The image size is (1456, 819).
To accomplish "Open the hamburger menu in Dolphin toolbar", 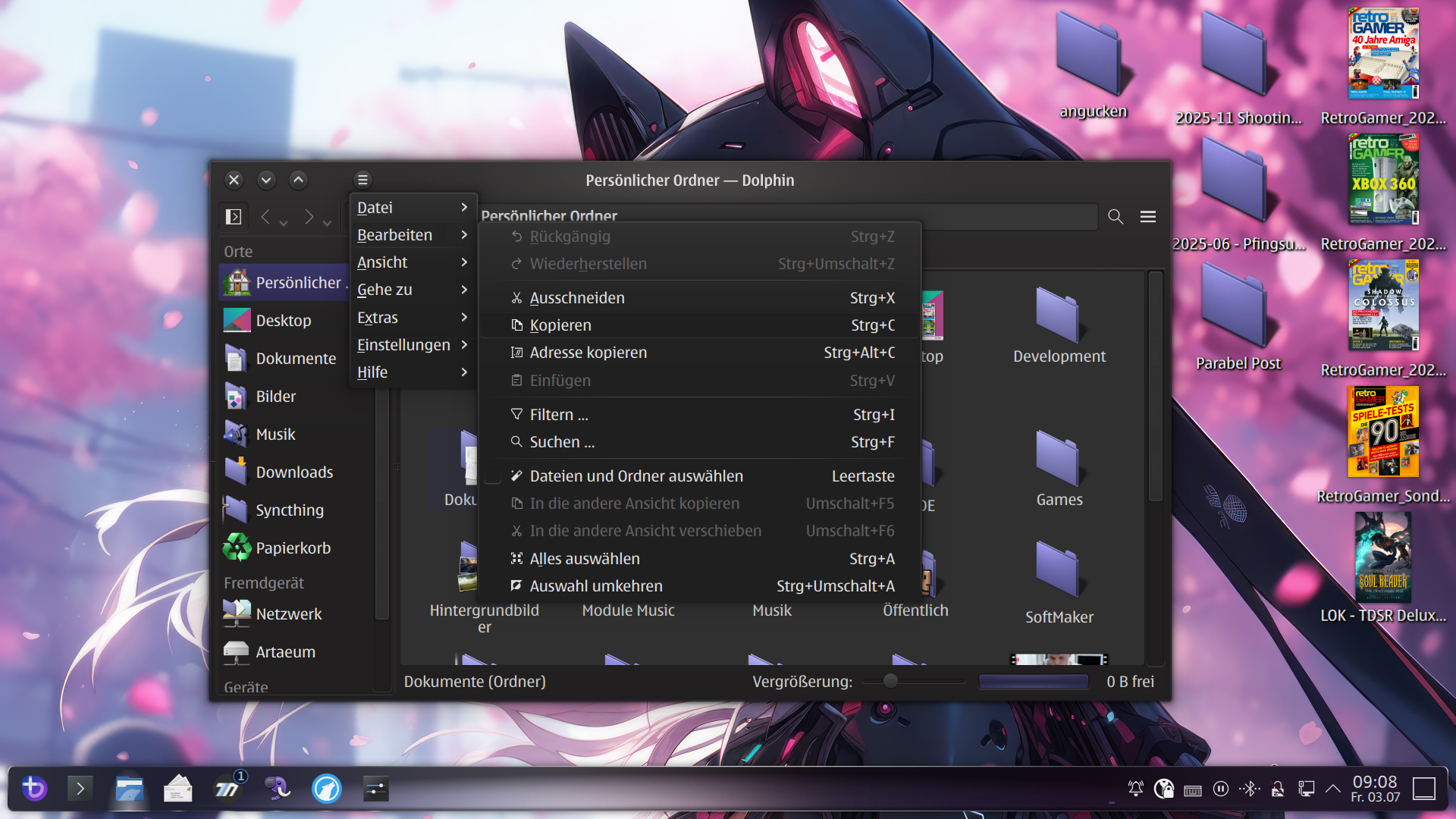I will [1148, 217].
